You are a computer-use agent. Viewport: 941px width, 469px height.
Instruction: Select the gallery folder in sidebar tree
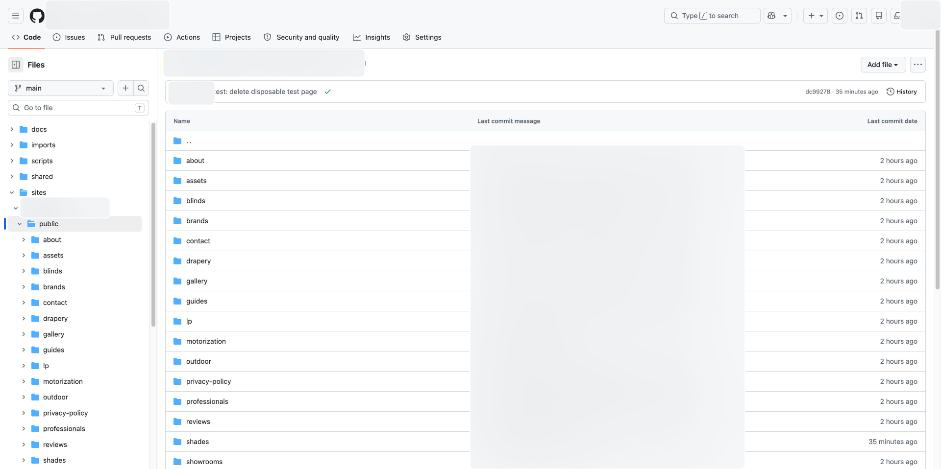click(53, 334)
